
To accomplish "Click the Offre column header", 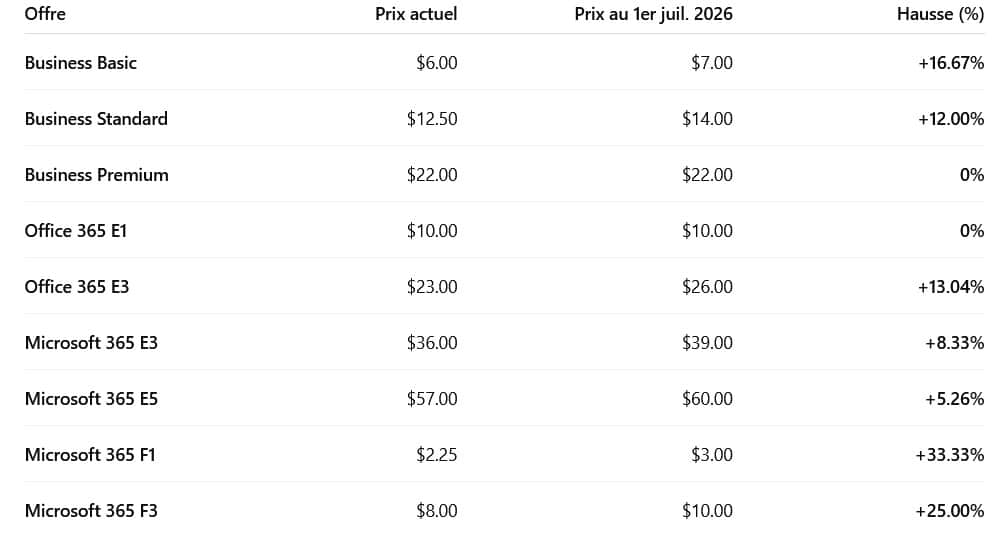I will click(x=45, y=14).
